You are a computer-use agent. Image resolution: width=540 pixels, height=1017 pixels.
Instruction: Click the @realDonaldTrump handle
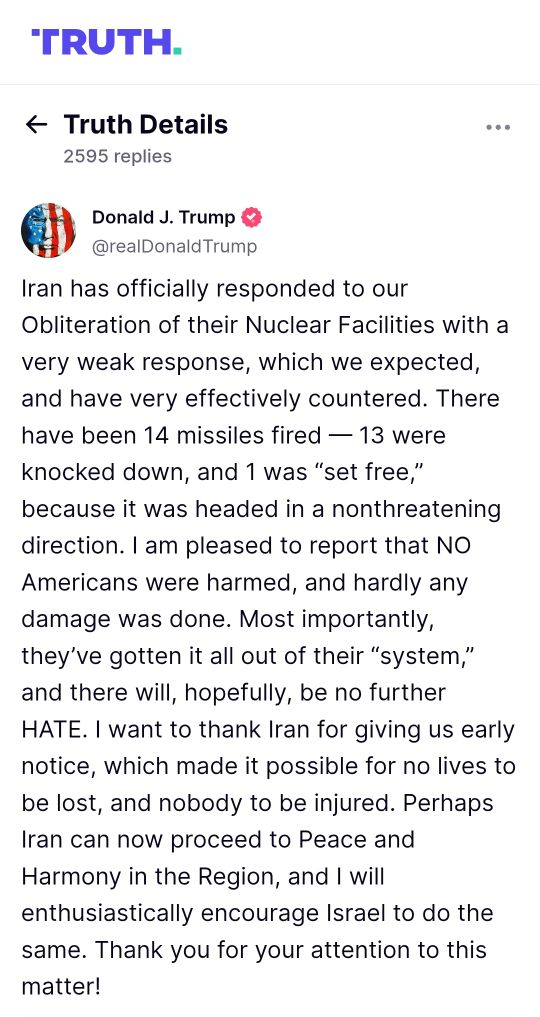click(174, 246)
